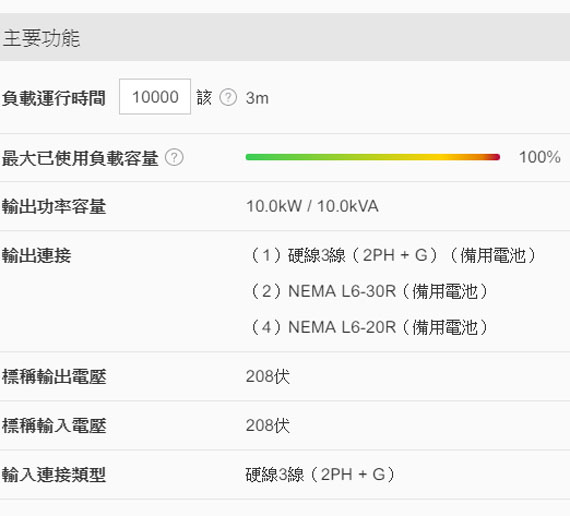This screenshot has width=570, height=516.
Task: Click the 輸入連接類型 label
Action: pyautogui.click(x=54, y=475)
